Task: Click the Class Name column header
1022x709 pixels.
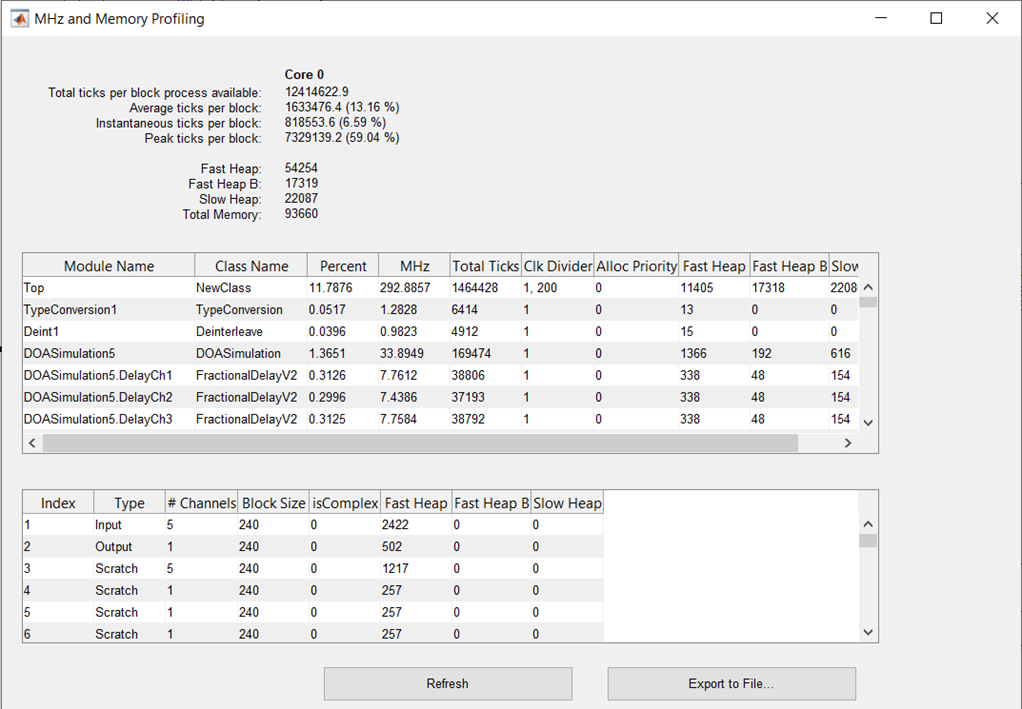Action: click(x=251, y=266)
